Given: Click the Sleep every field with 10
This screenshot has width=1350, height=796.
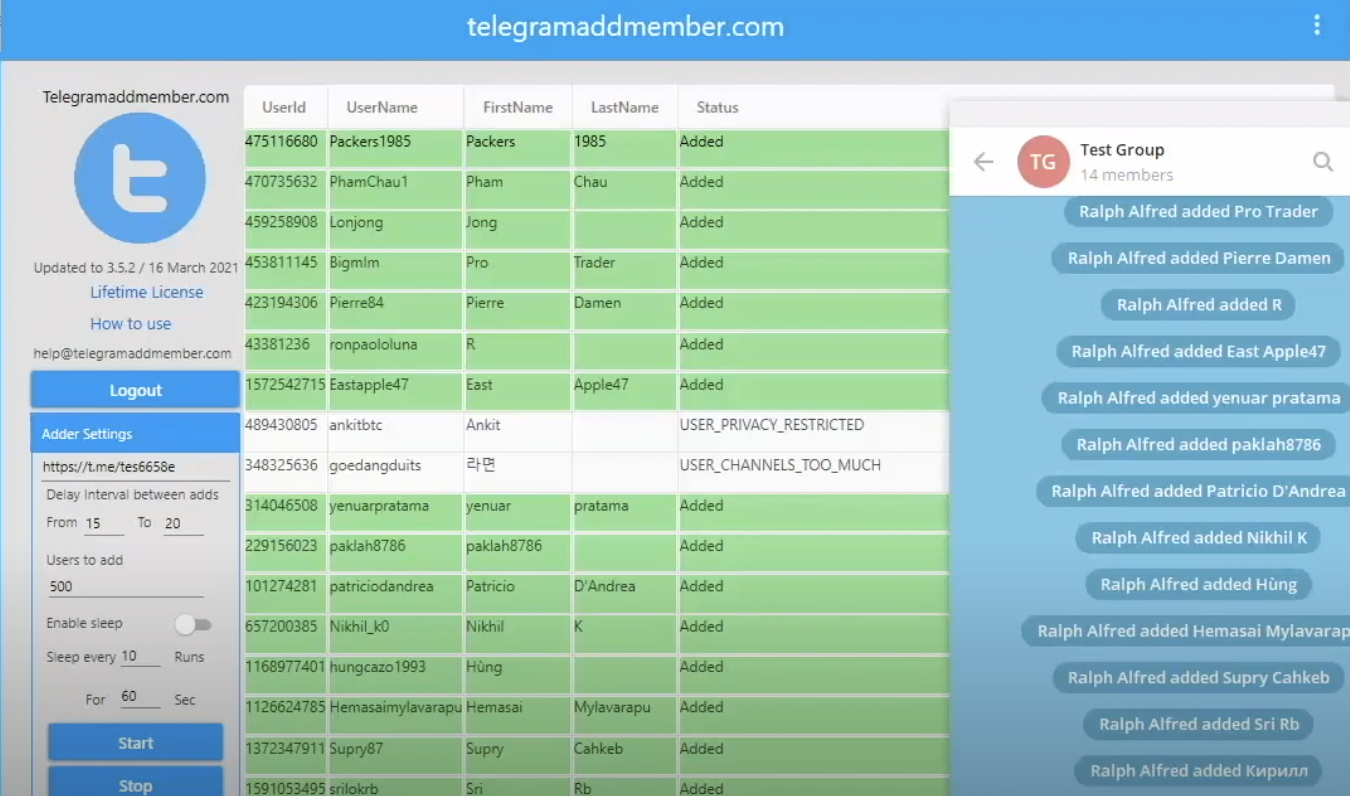Looking at the screenshot, I should (x=139, y=657).
